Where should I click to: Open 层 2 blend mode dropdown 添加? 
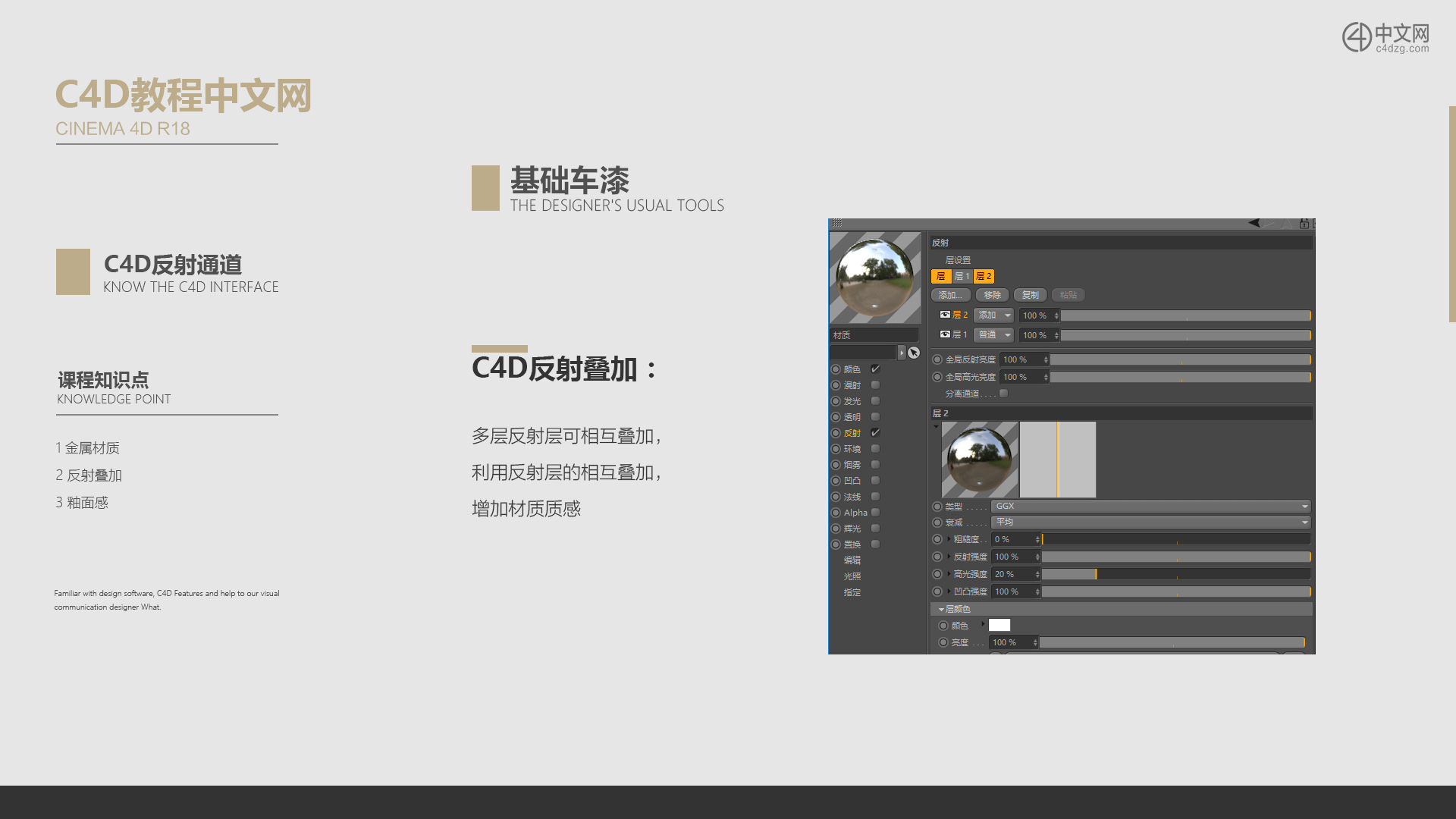click(x=994, y=315)
